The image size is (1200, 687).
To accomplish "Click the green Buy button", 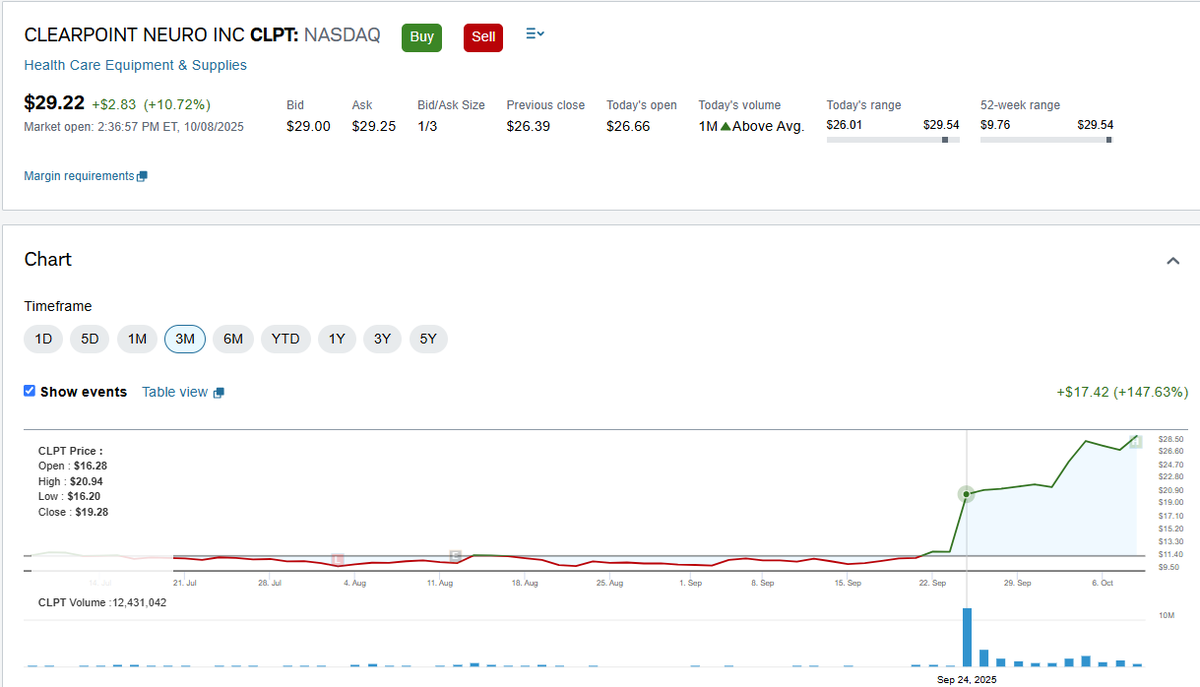I will (422, 37).
